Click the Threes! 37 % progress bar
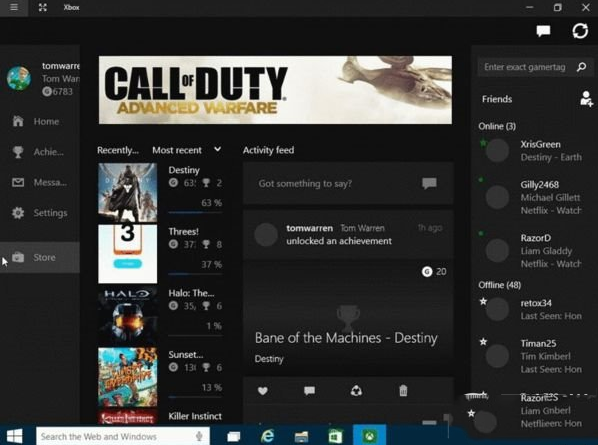 coord(195,273)
